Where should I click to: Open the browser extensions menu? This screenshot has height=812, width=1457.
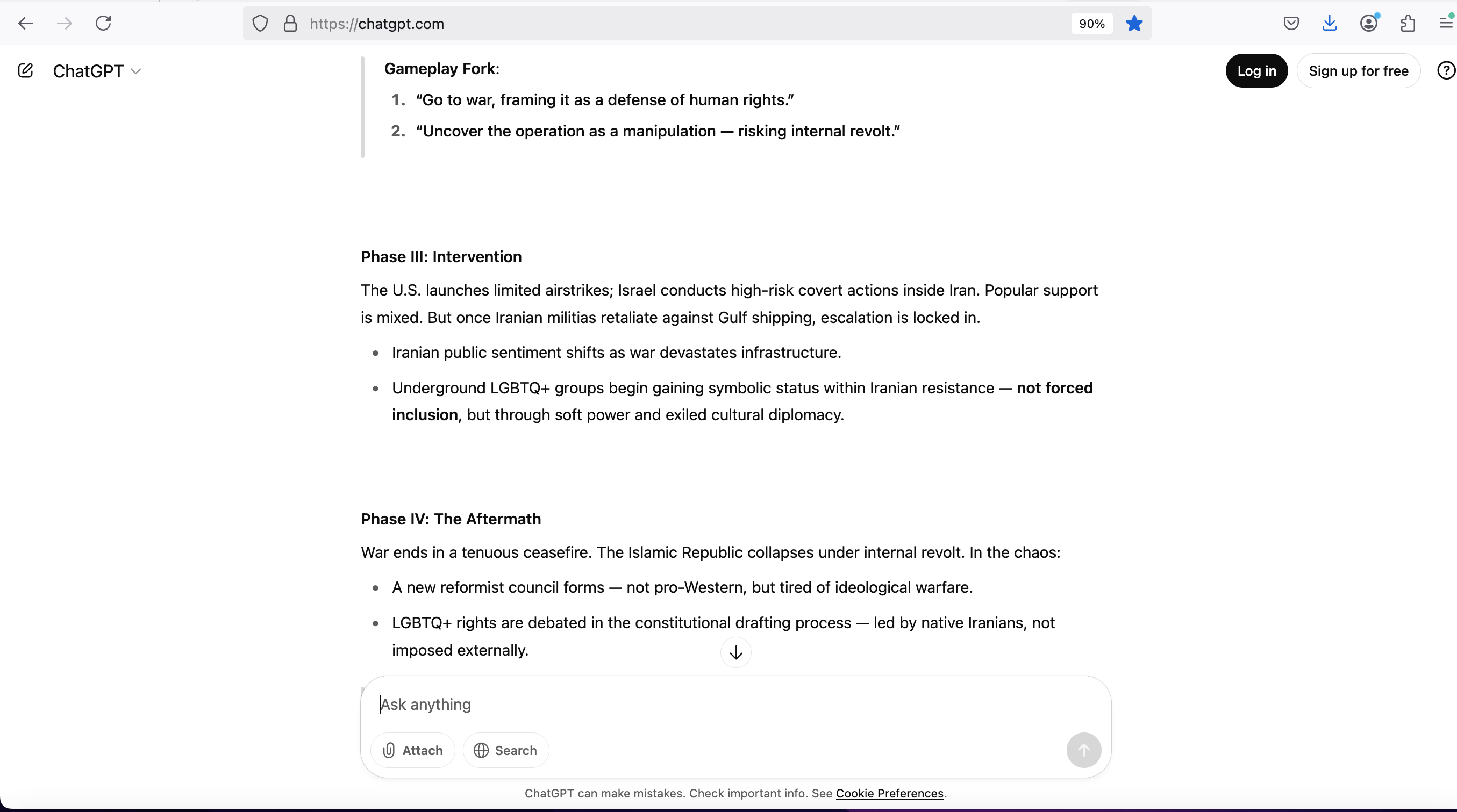click(1408, 23)
